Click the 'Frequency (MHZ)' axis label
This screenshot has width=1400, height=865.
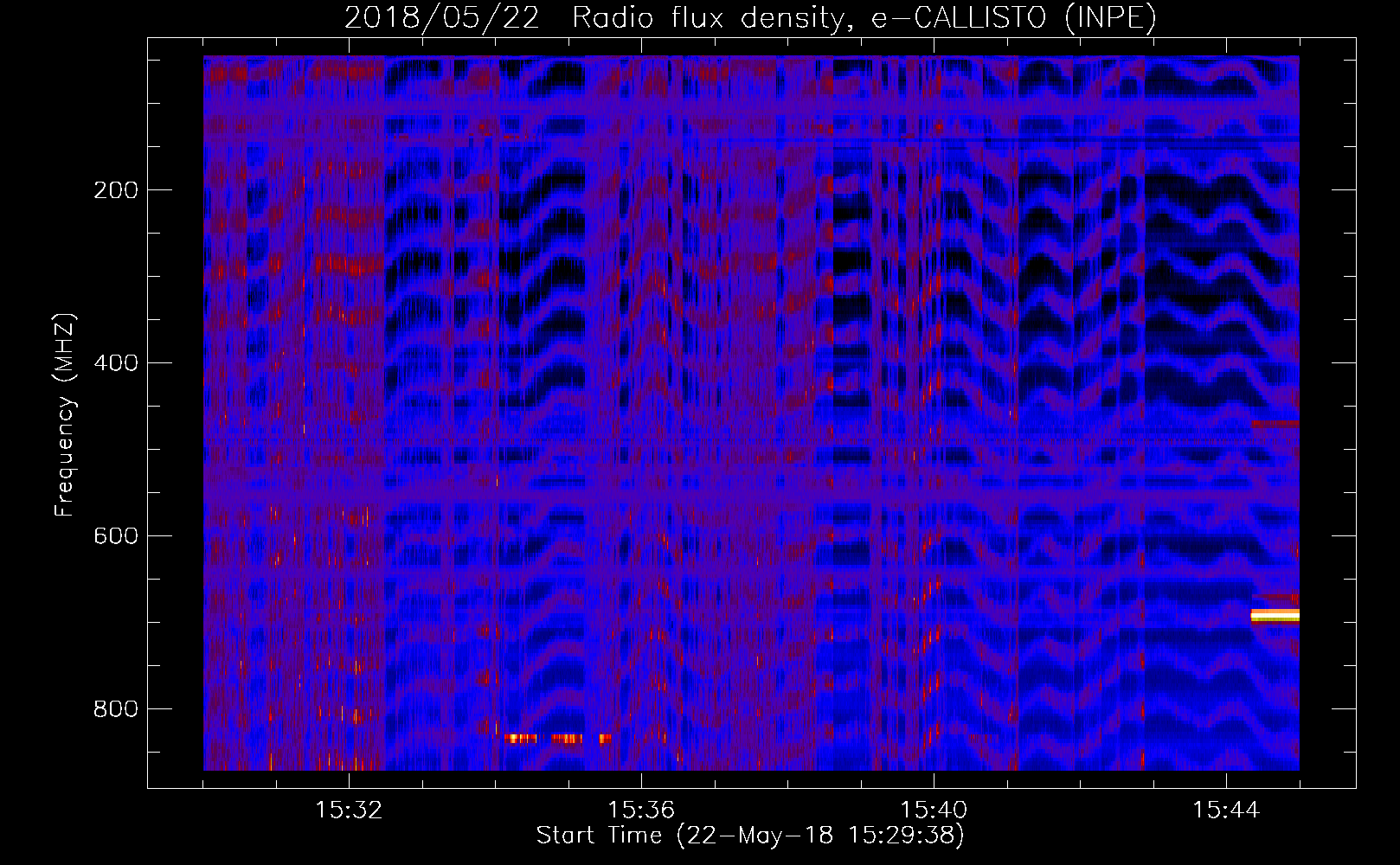point(65,415)
